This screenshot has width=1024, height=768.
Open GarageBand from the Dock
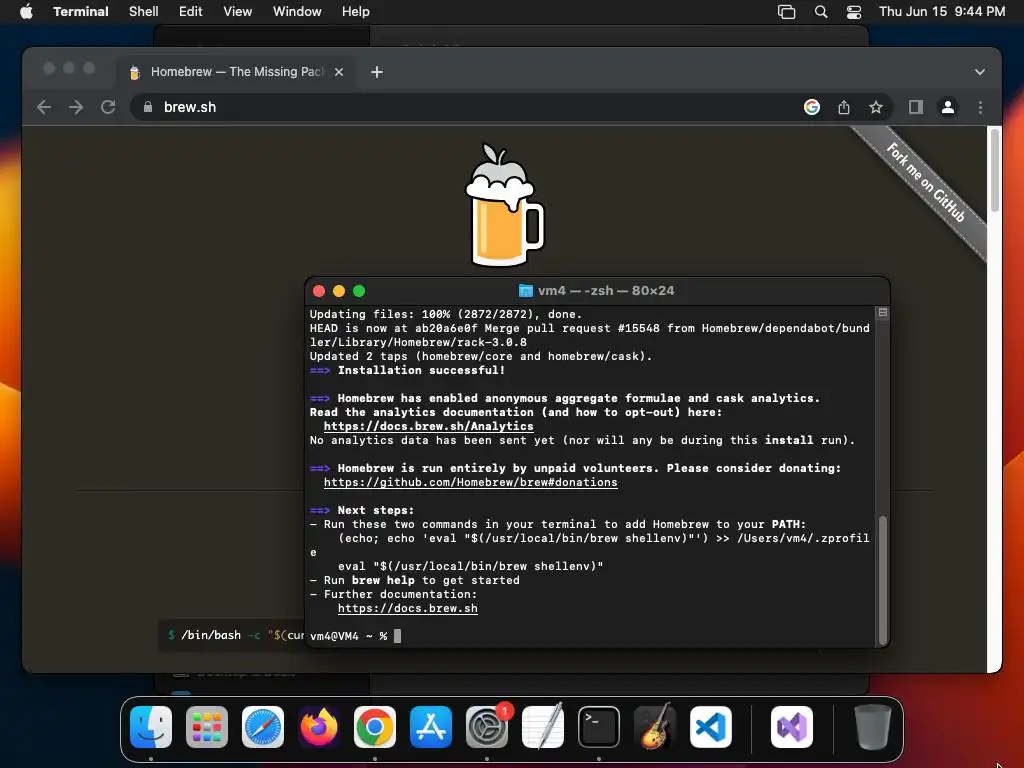654,727
